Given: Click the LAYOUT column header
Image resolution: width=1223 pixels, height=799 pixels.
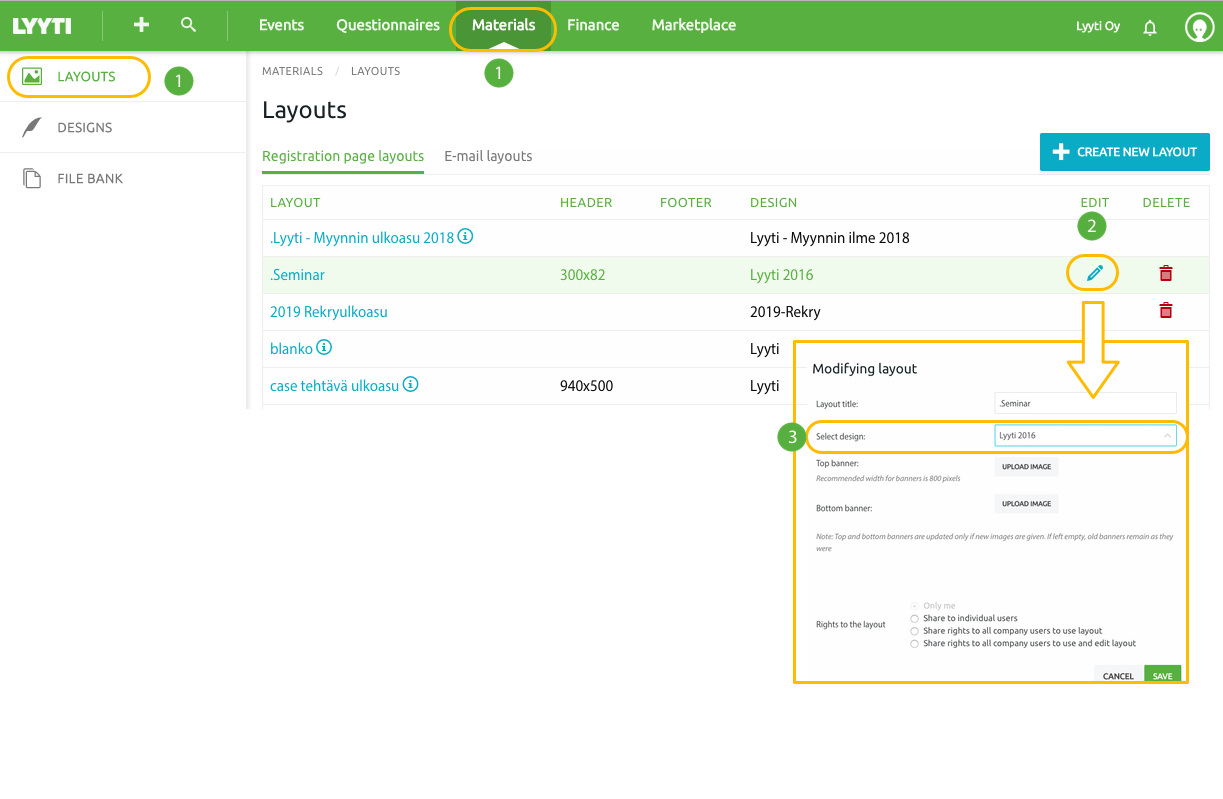Looking at the screenshot, I should click(295, 202).
